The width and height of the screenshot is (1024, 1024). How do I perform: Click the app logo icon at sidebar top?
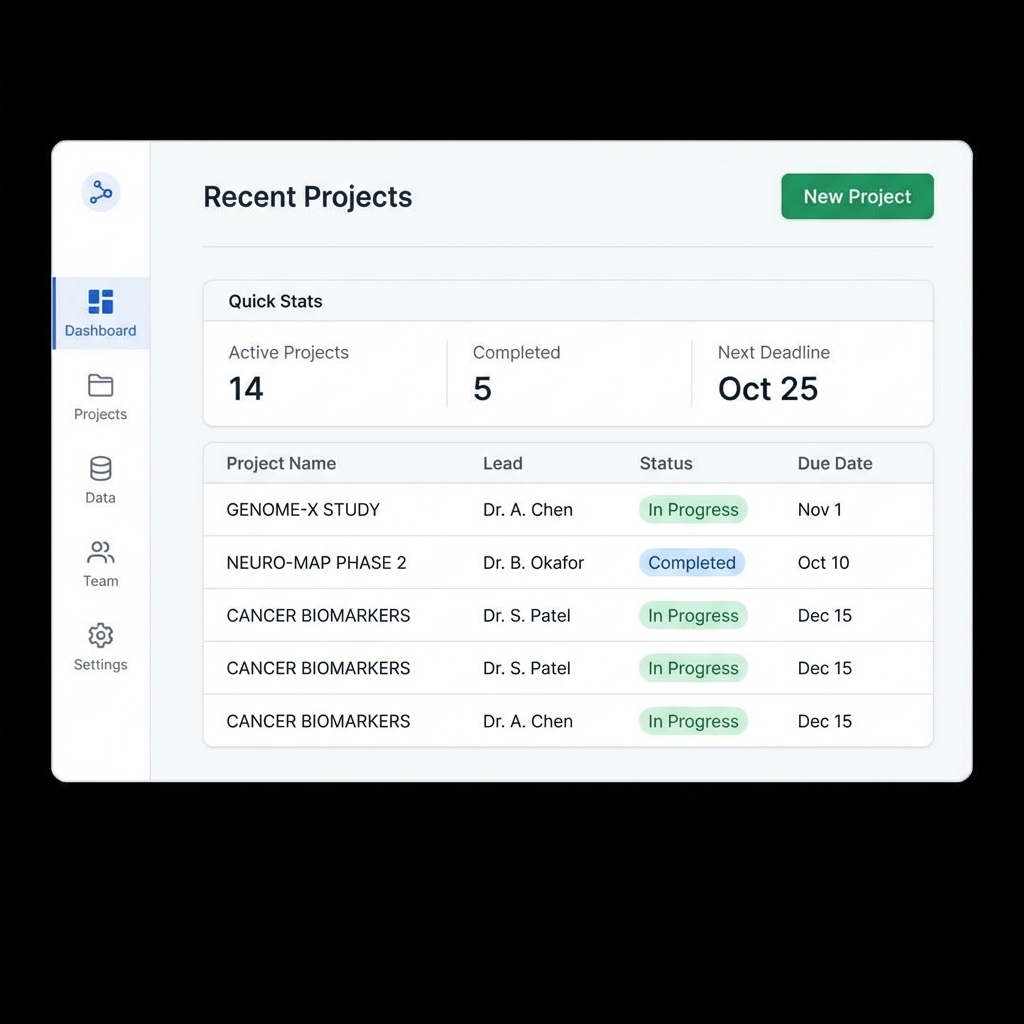(x=100, y=192)
